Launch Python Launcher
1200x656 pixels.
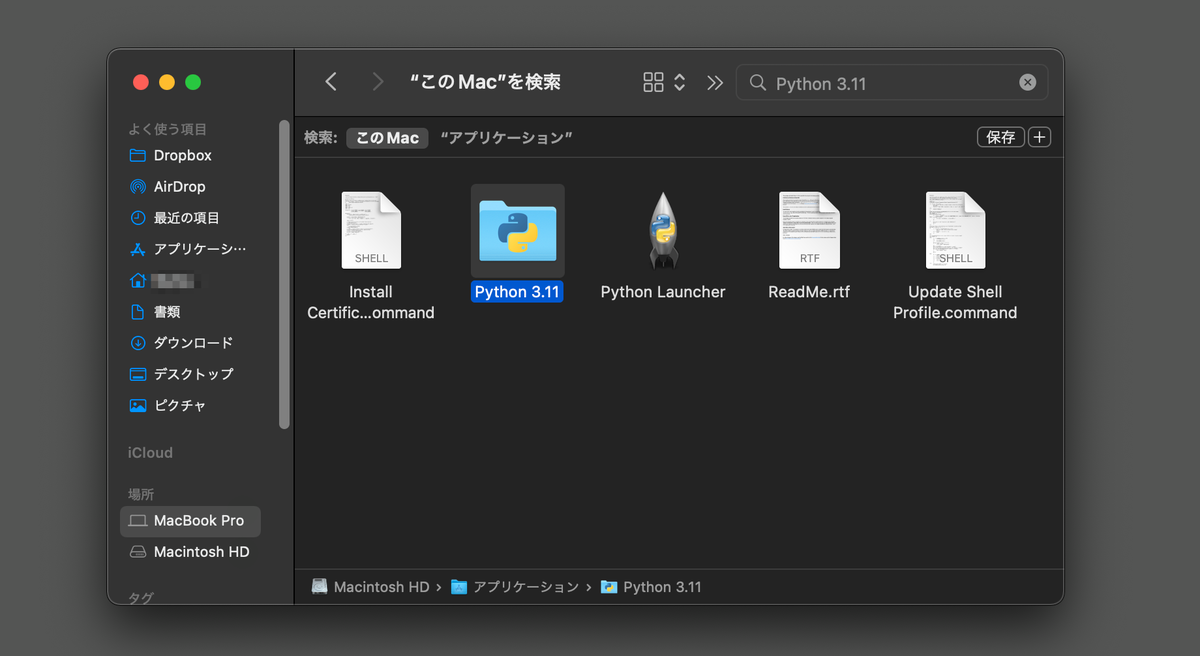(x=663, y=230)
